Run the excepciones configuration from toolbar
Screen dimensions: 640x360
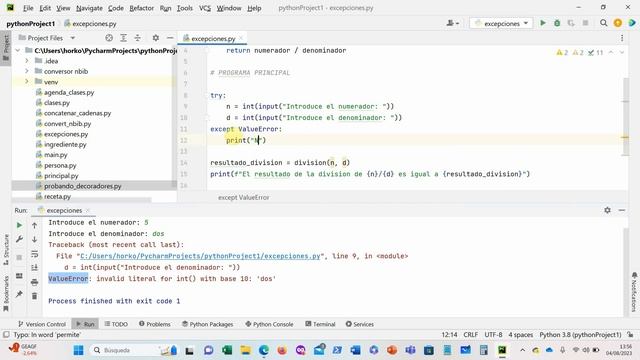(543, 23)
